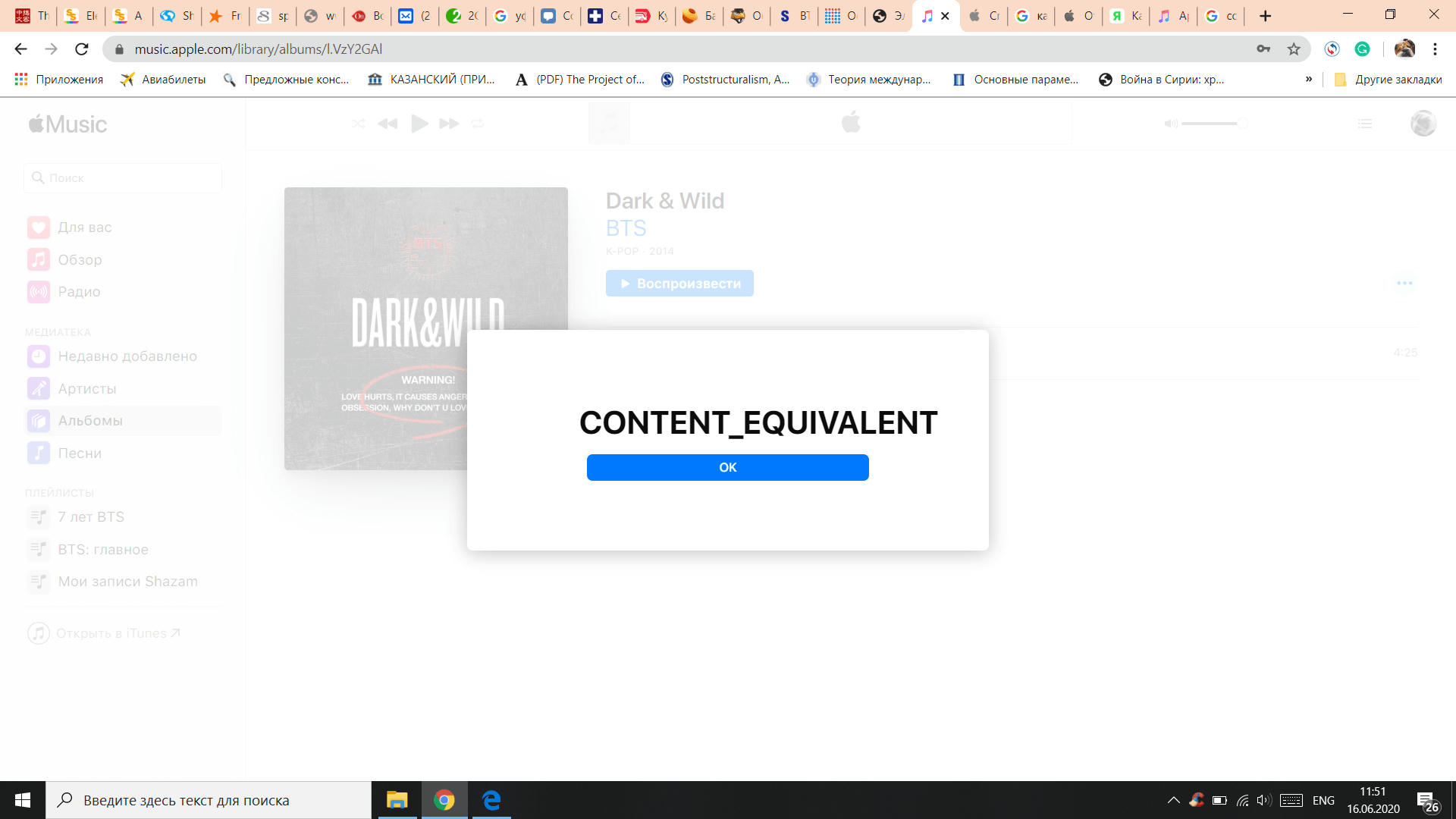Toggle repeat playback icon
The width and height of the screenshot is (1456, 819).
tap(477, 124)
